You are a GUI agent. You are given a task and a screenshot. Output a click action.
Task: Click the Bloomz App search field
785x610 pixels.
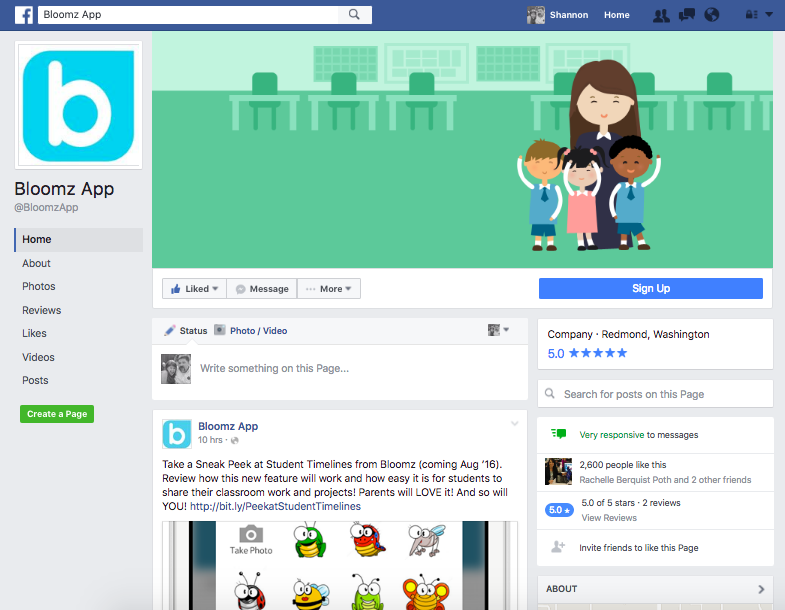tap(188, 15)
